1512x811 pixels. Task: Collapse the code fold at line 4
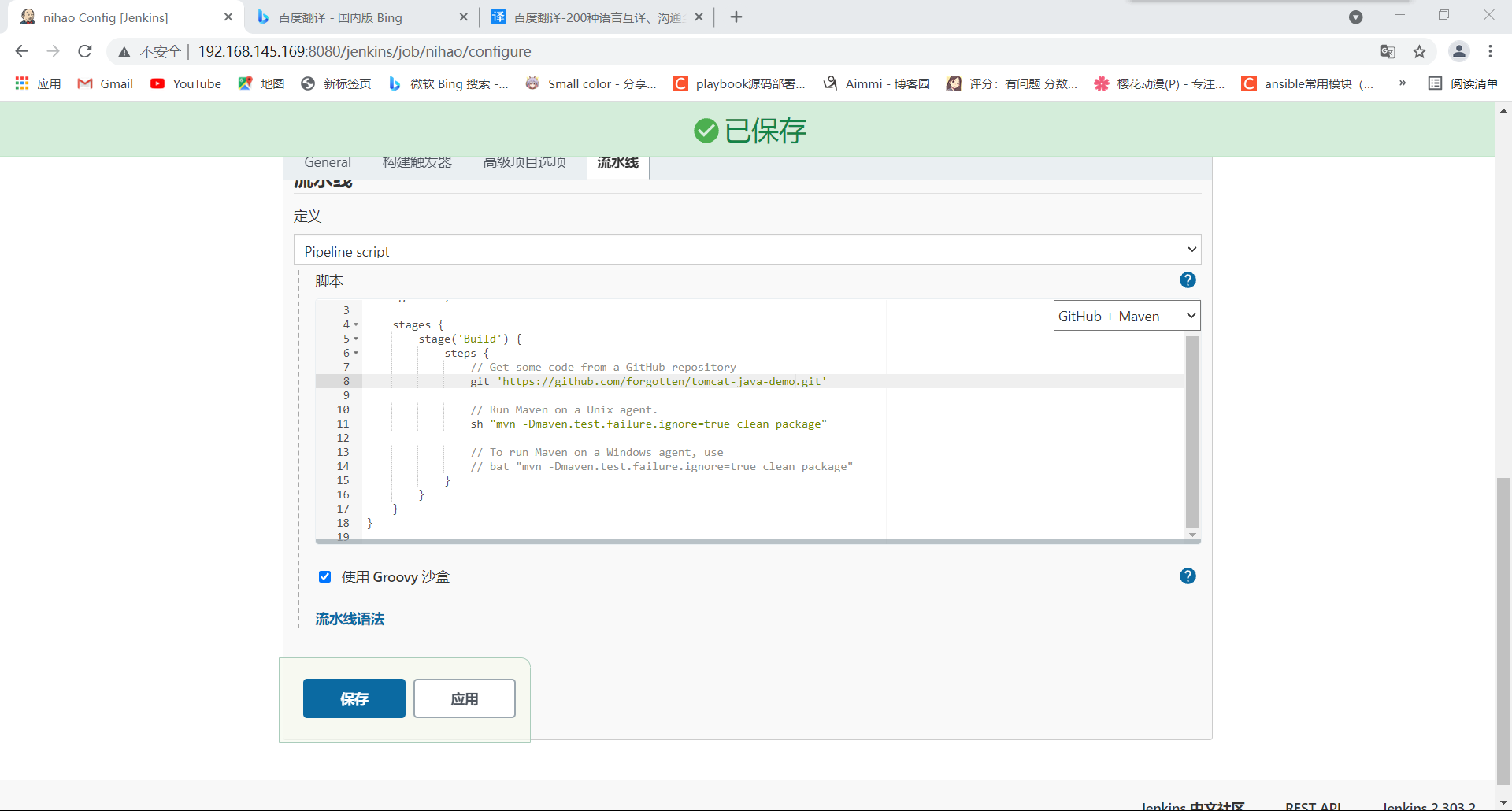tap(356, 324)
